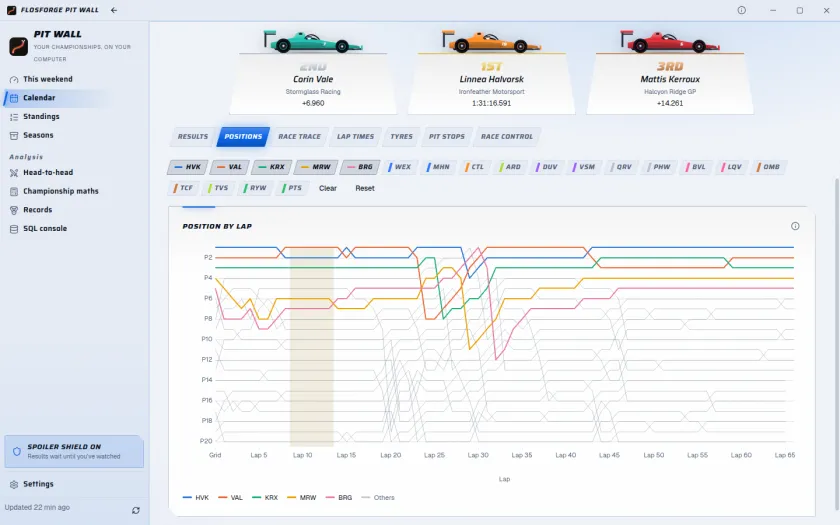The width and height of the screenshot is (840, 525).
Task: Click the Seasons archive icon
Action: tap(14, 136)
